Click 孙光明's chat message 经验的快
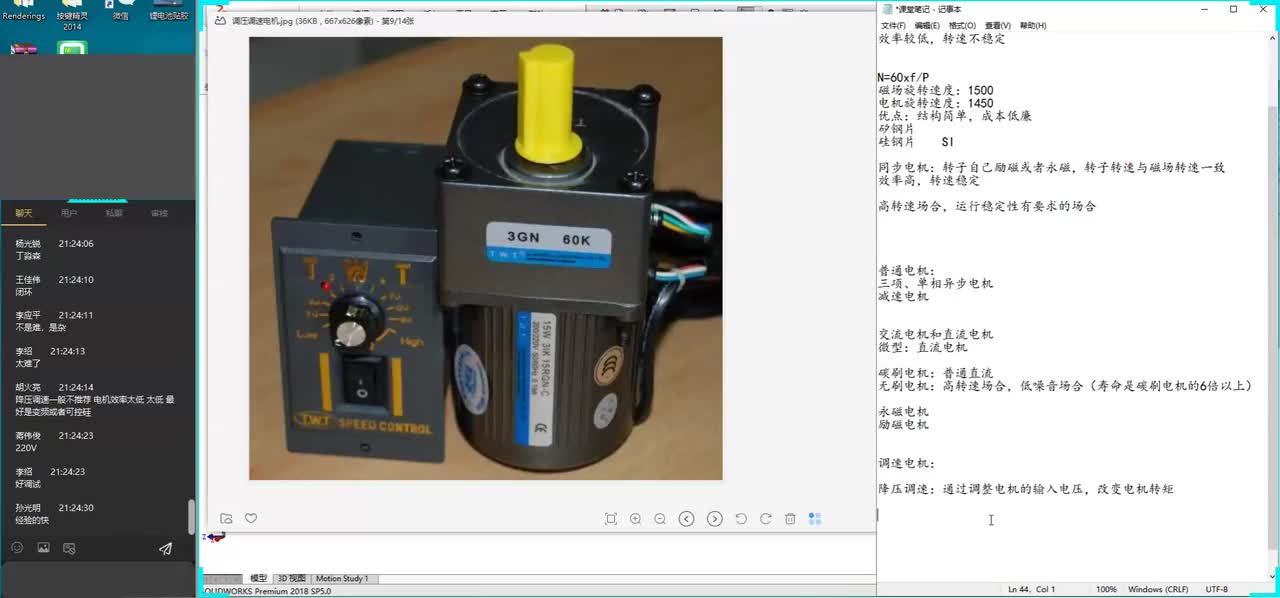 click(x=34, y=520)
